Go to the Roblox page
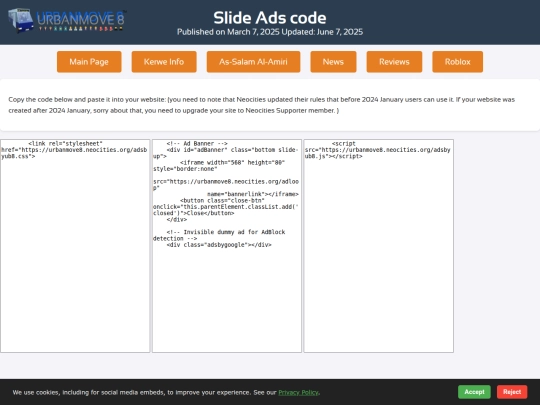Viewport: 540px width, 405px height. [x=457, y=62]
